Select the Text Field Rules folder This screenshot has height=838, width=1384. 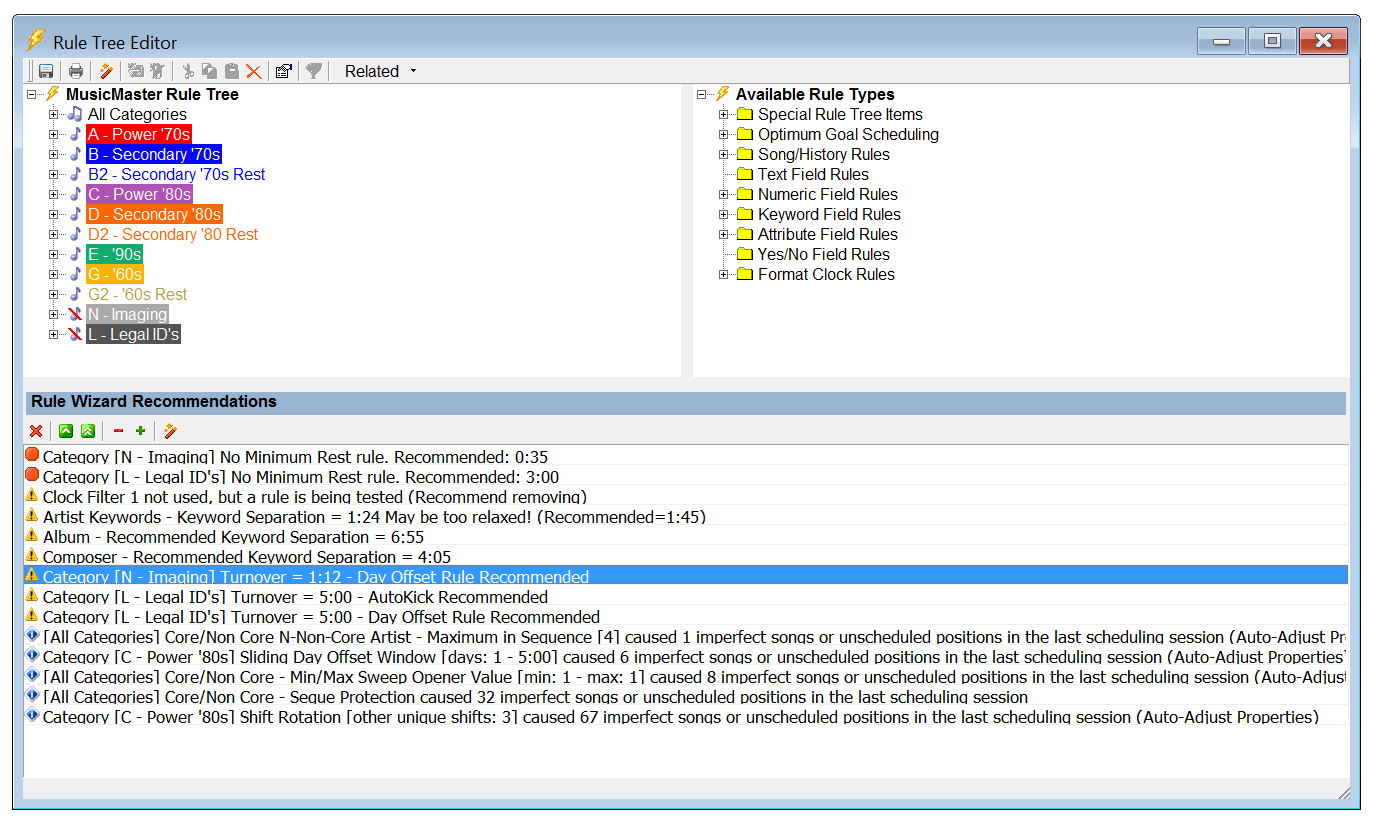812,175
